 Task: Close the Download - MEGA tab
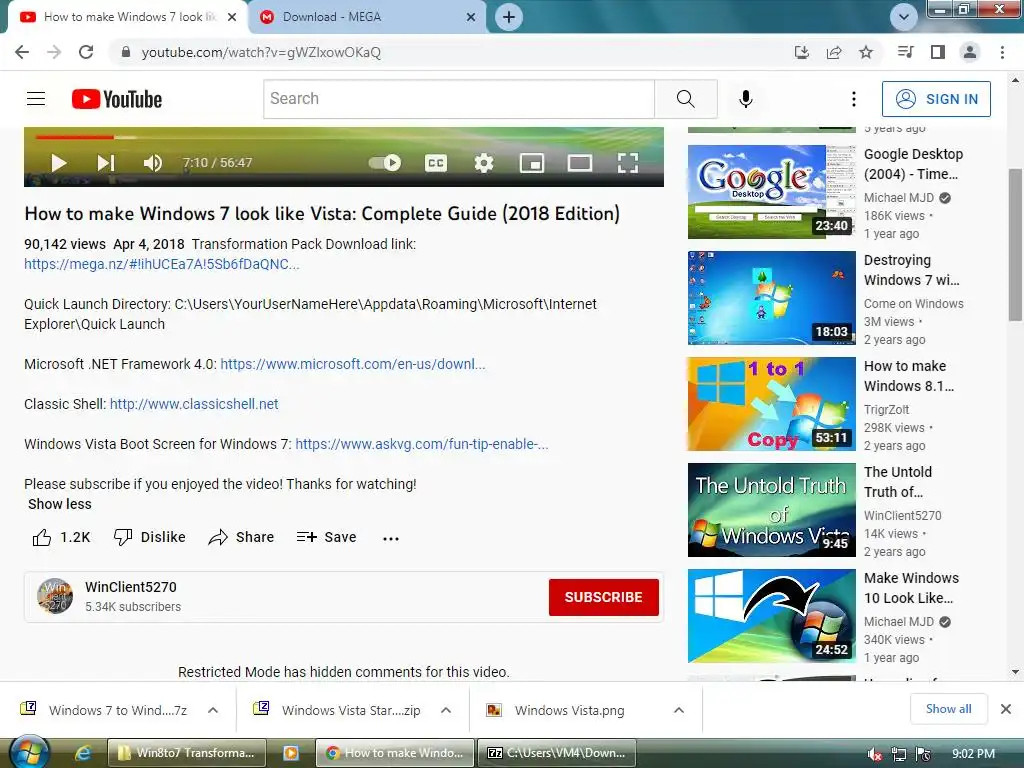[471, 18]
